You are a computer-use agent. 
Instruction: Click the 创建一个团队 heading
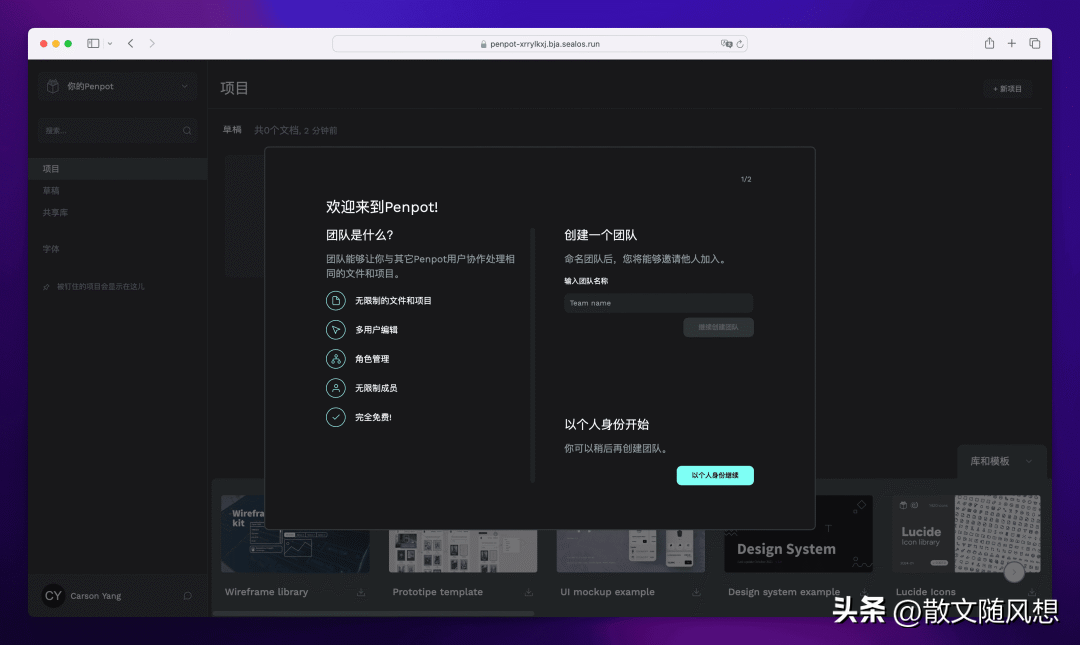point(601,235)
